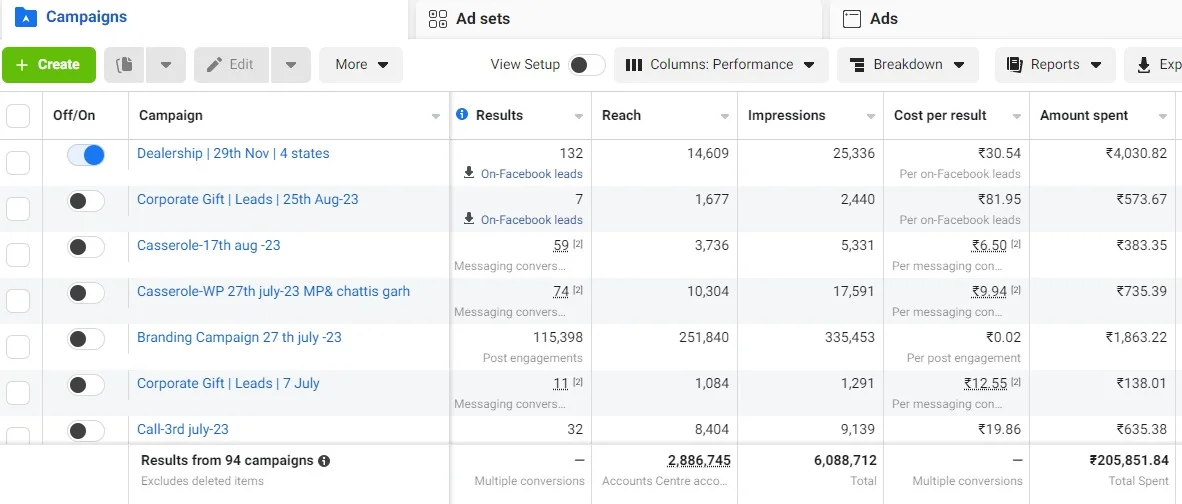Tick the select-all campaigns checkbox in header

click(18, 116)
